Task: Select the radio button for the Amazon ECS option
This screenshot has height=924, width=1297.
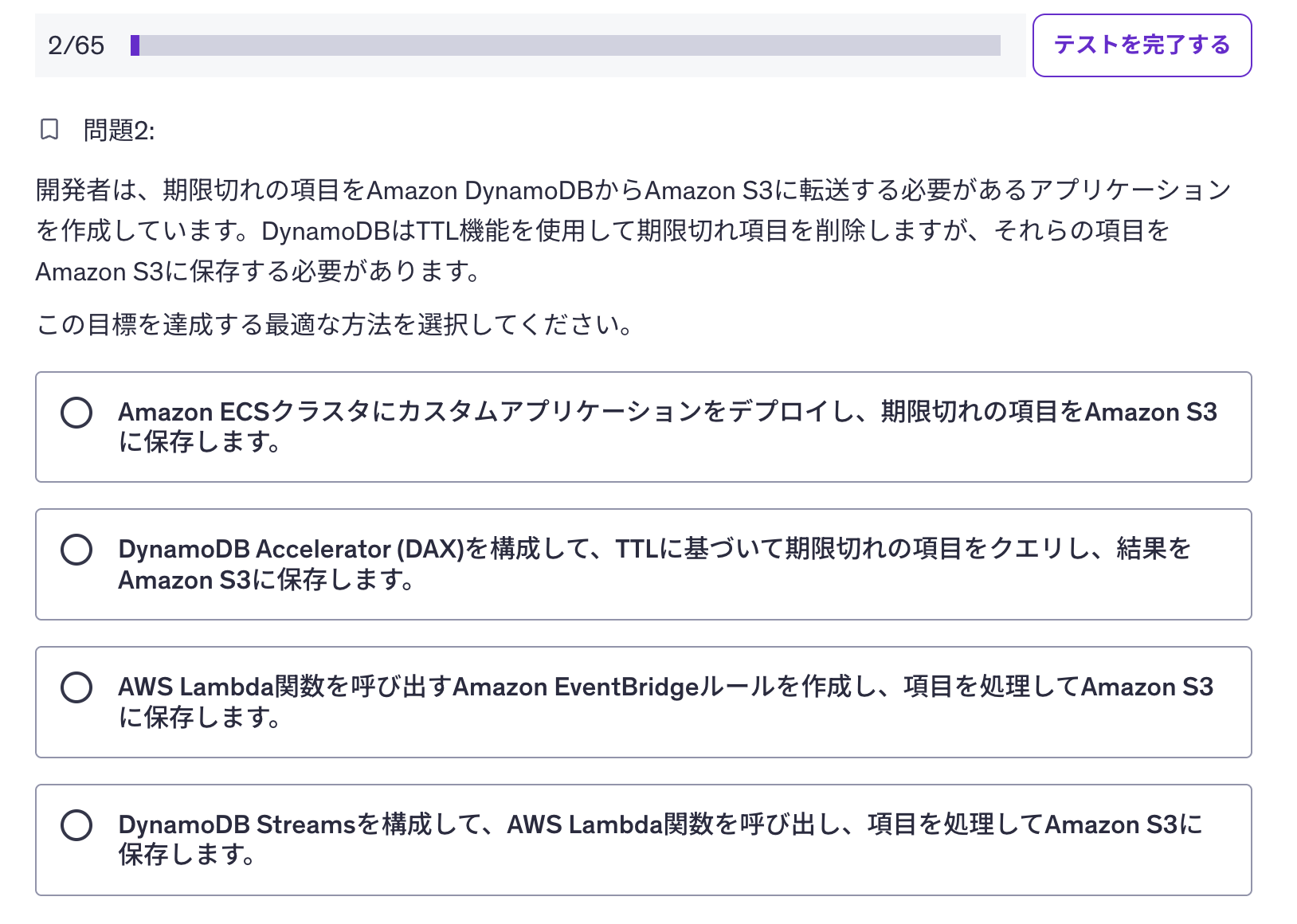Action: coord(76,413)
